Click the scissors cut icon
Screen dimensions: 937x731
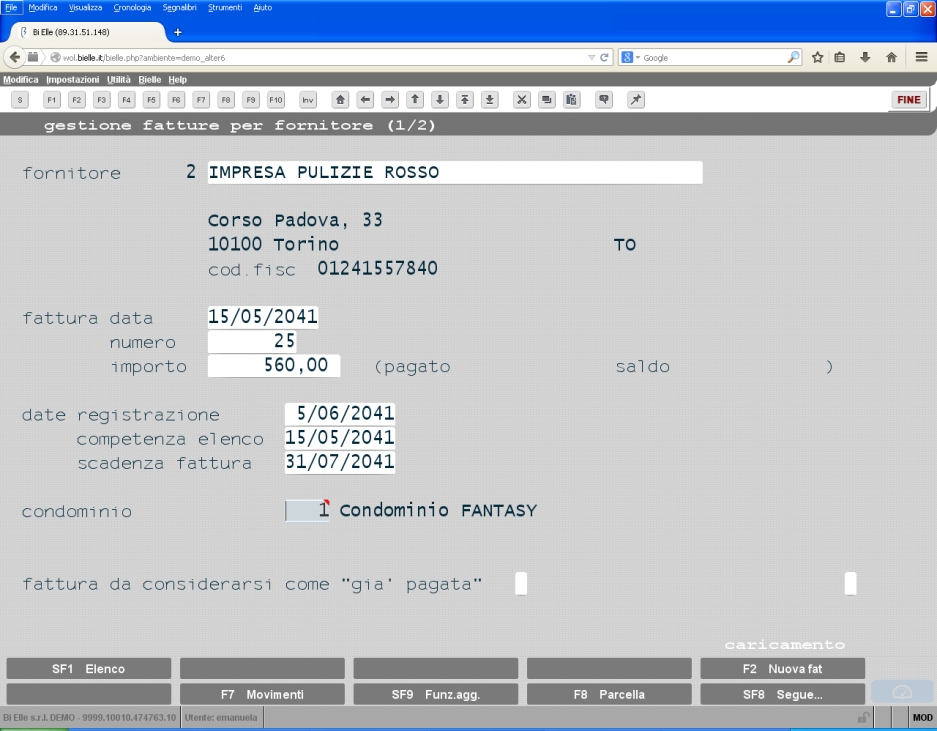point(522,100)
